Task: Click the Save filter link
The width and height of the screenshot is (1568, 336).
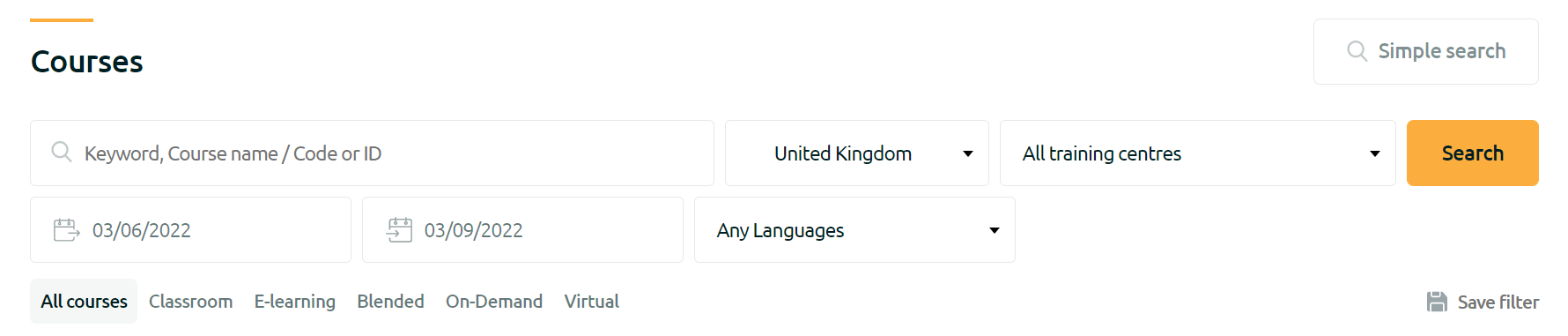Action: pos(1483,302)
